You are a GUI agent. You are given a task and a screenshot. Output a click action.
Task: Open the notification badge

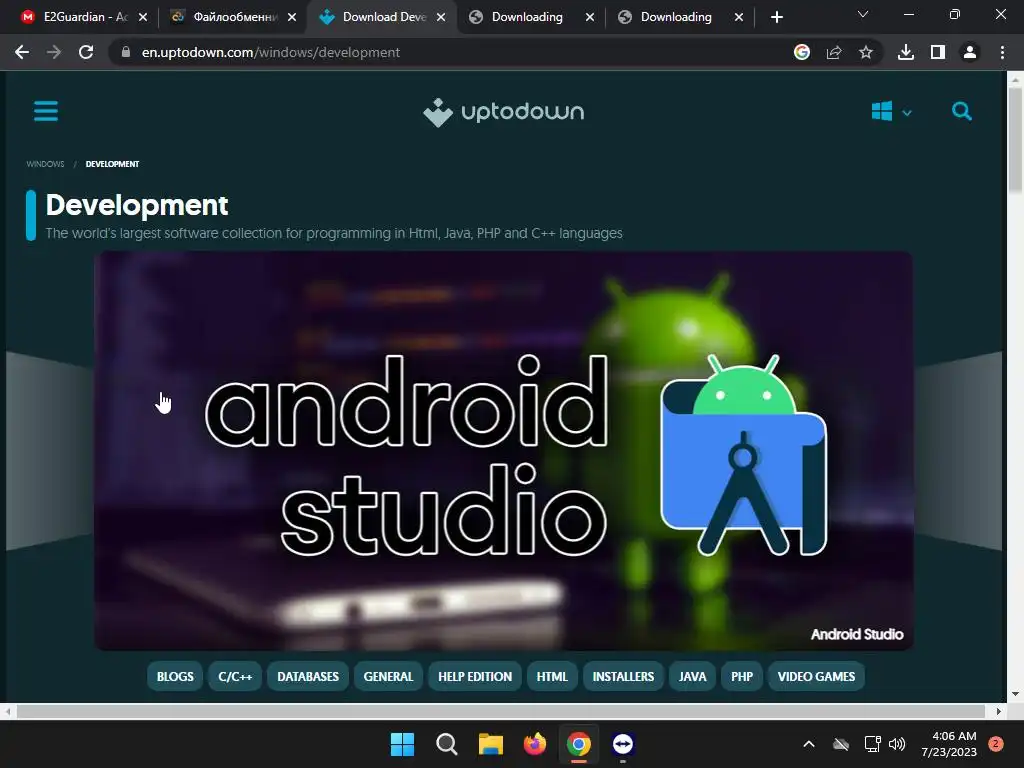tap(996, 744)
